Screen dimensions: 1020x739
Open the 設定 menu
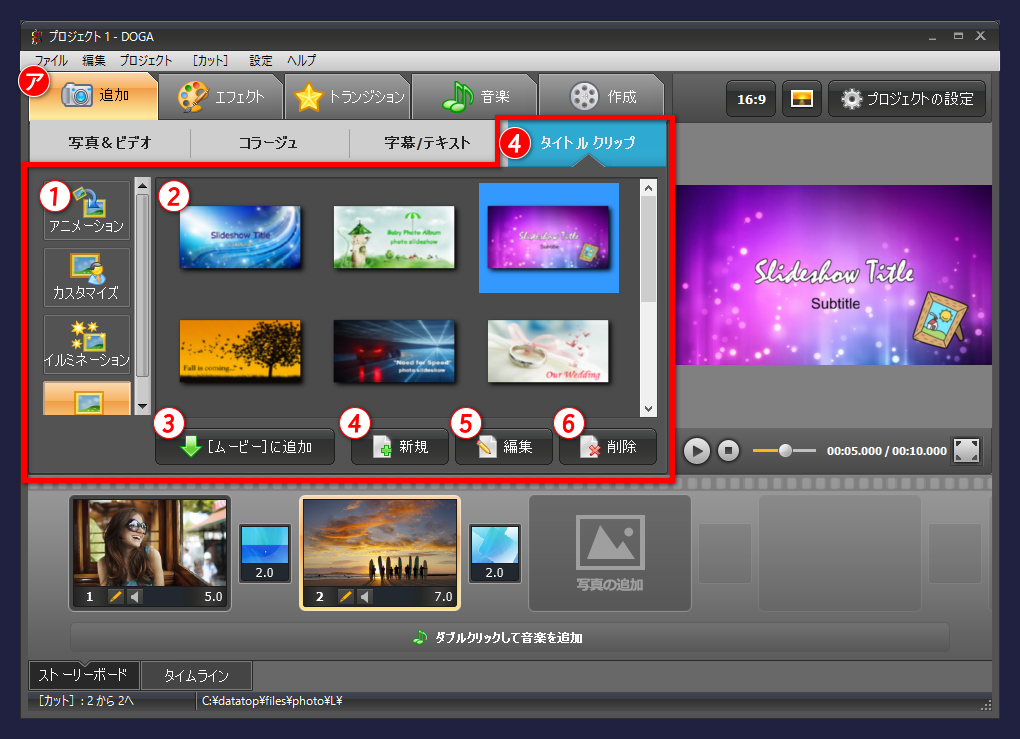point(260,60)
